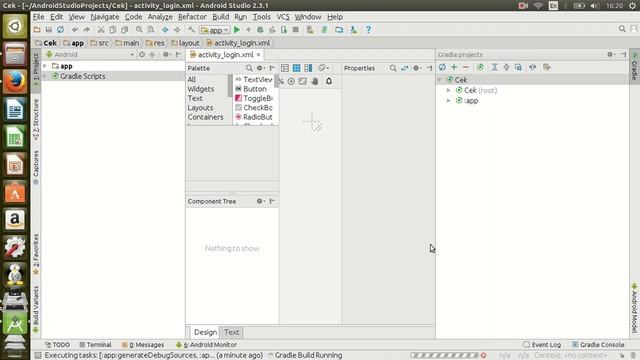640x360 pixels.
Task: Toggle the Build Variants side panel
Action: (x=36, y=309)
